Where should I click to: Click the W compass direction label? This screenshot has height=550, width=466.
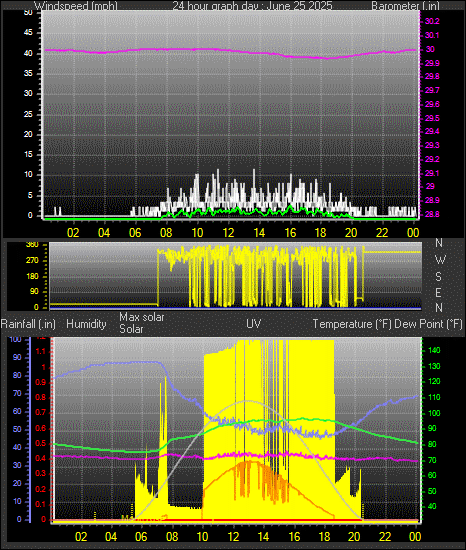click(x=440, y=260)
